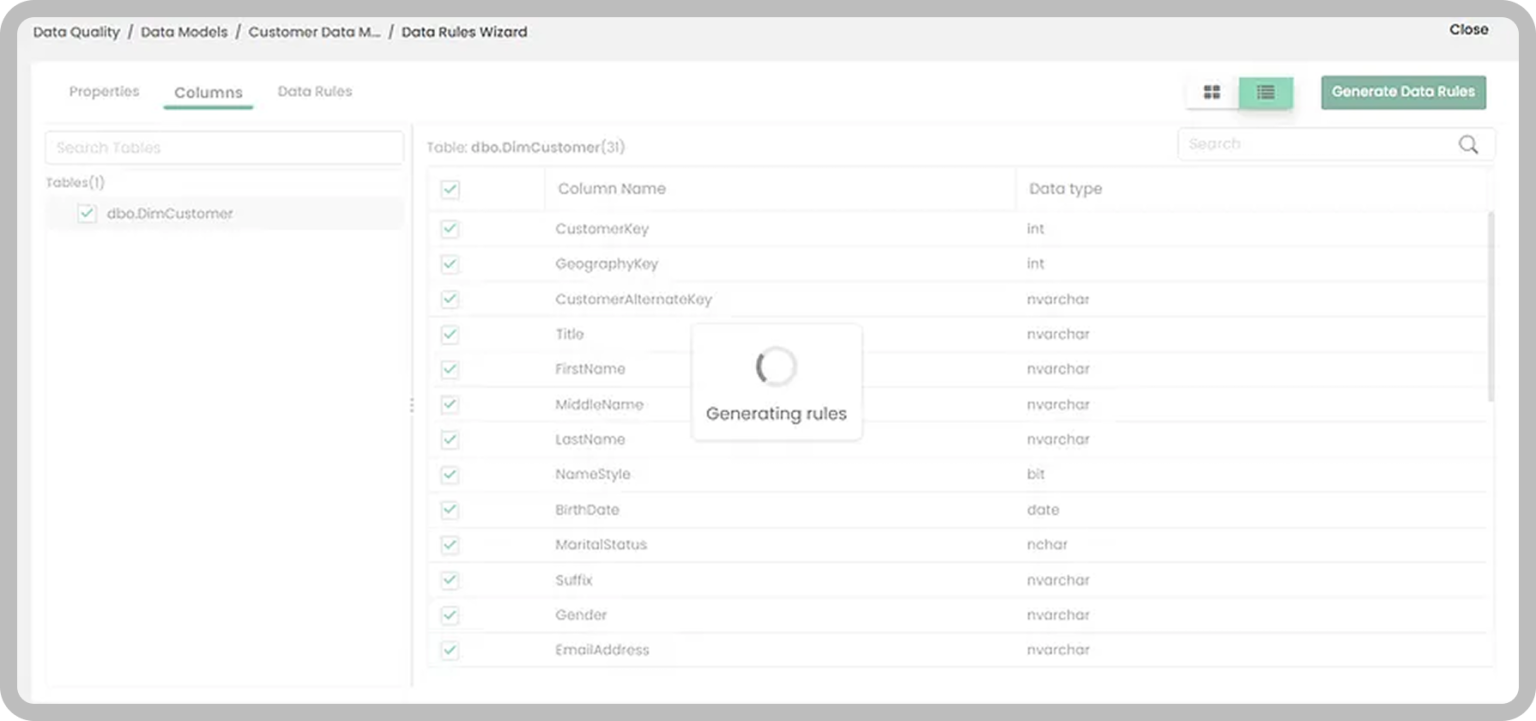Click the columns list vertical scrollbar

(1490, 305)
